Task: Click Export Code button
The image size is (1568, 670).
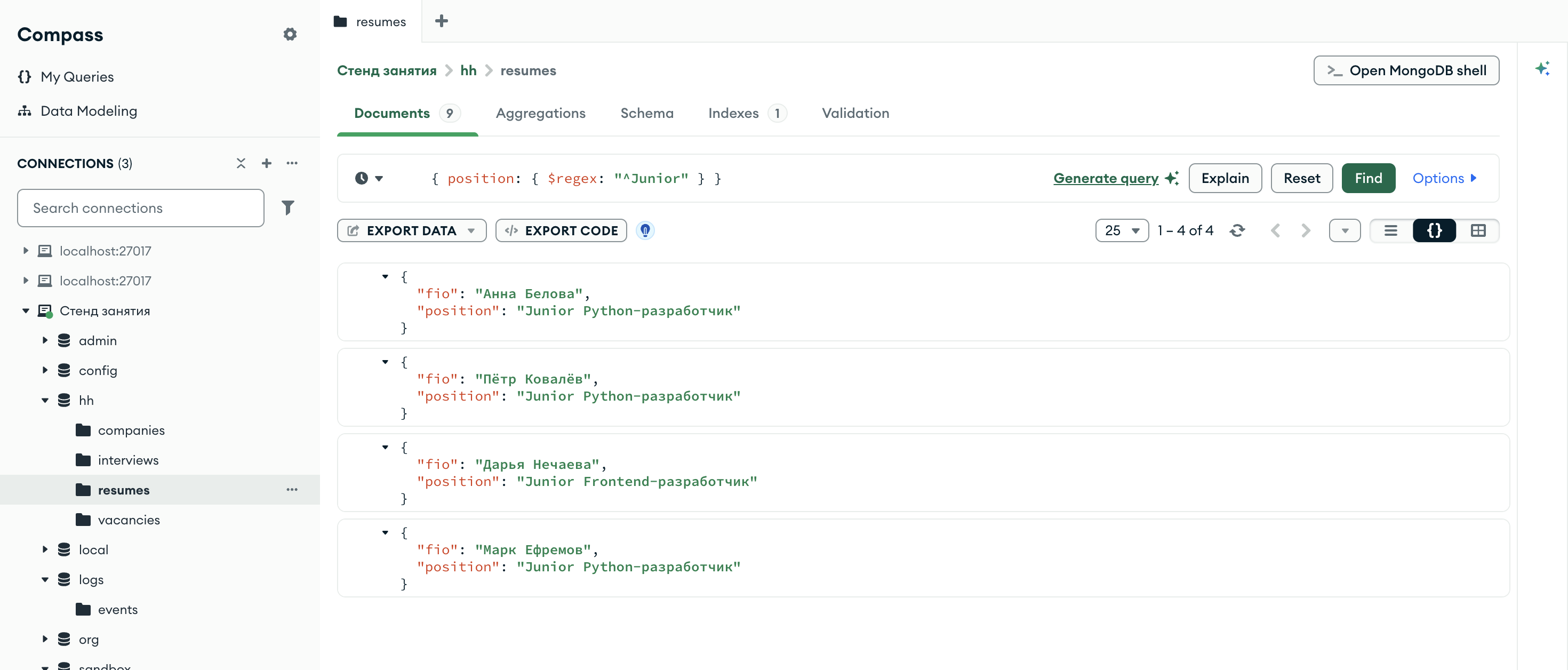Action: pyautogui.click(x=561, y=230)
